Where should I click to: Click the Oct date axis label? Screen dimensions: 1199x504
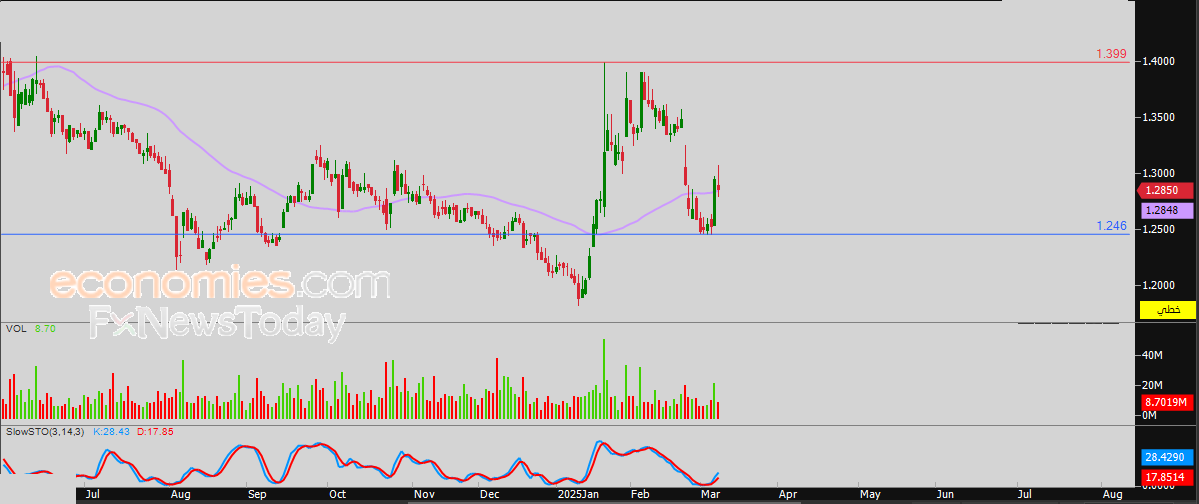(x=336, y=495)
